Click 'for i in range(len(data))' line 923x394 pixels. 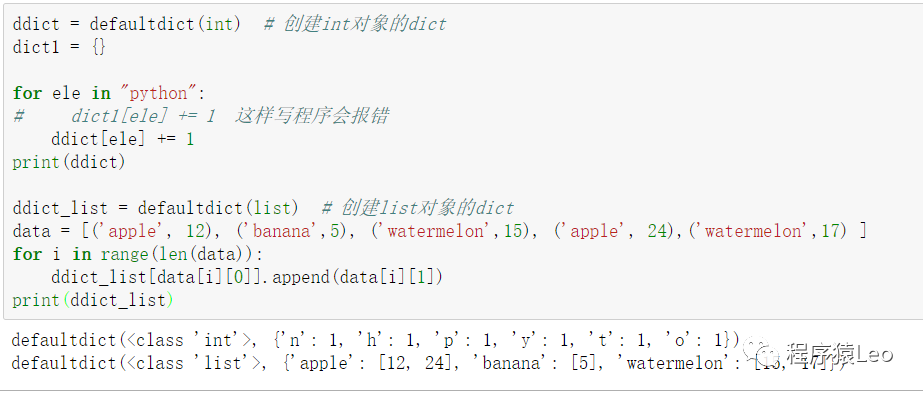pos(137,254)
